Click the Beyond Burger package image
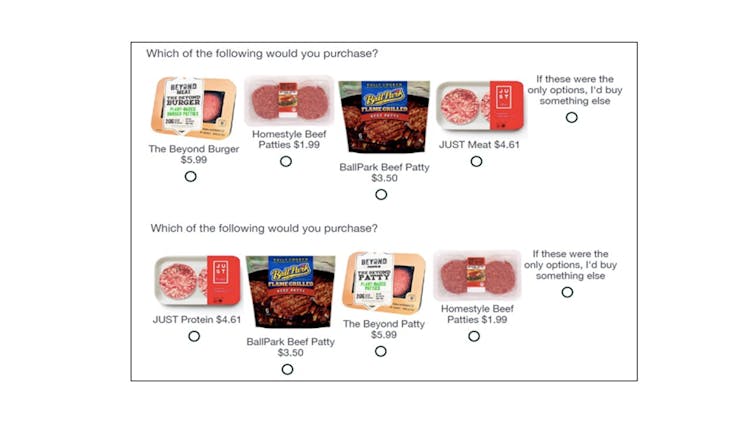 click(193, 108)
